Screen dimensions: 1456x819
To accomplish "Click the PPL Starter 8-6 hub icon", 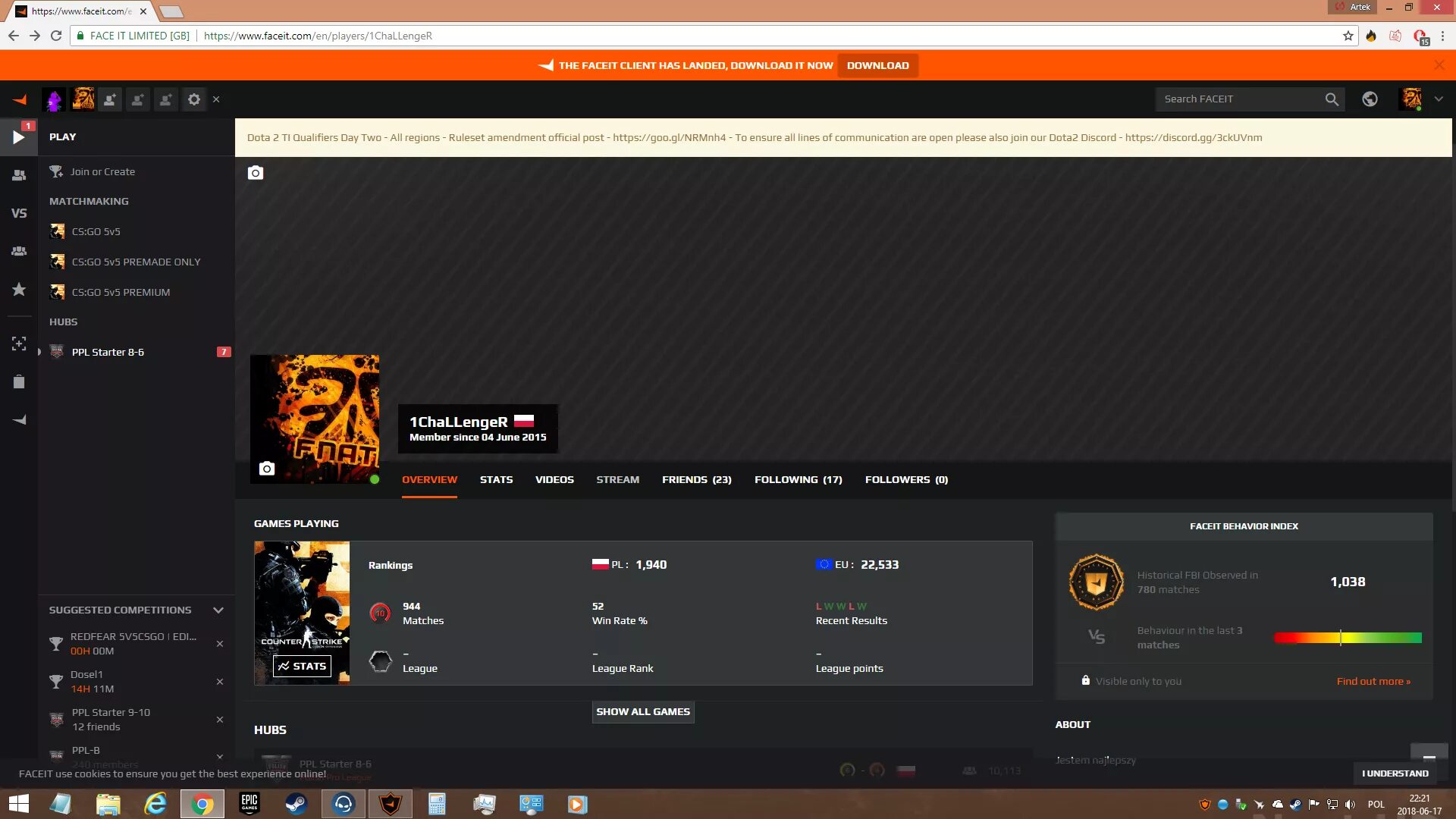I will 57,351.
